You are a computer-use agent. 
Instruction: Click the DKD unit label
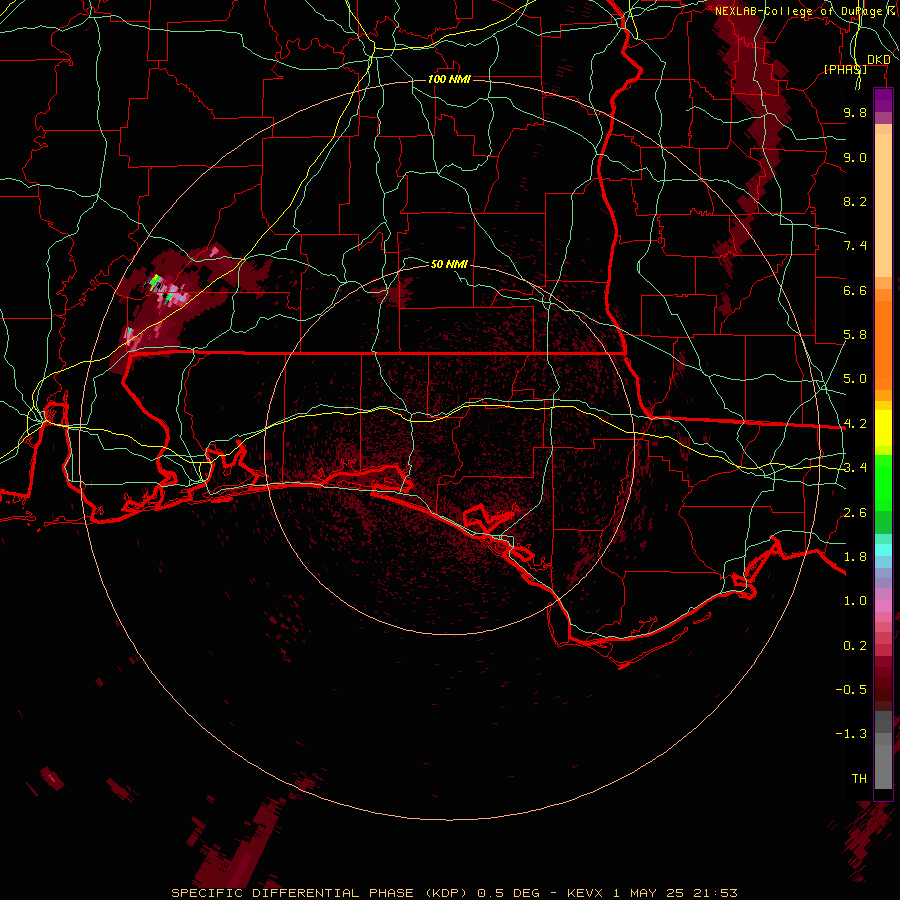coord(878,60)
